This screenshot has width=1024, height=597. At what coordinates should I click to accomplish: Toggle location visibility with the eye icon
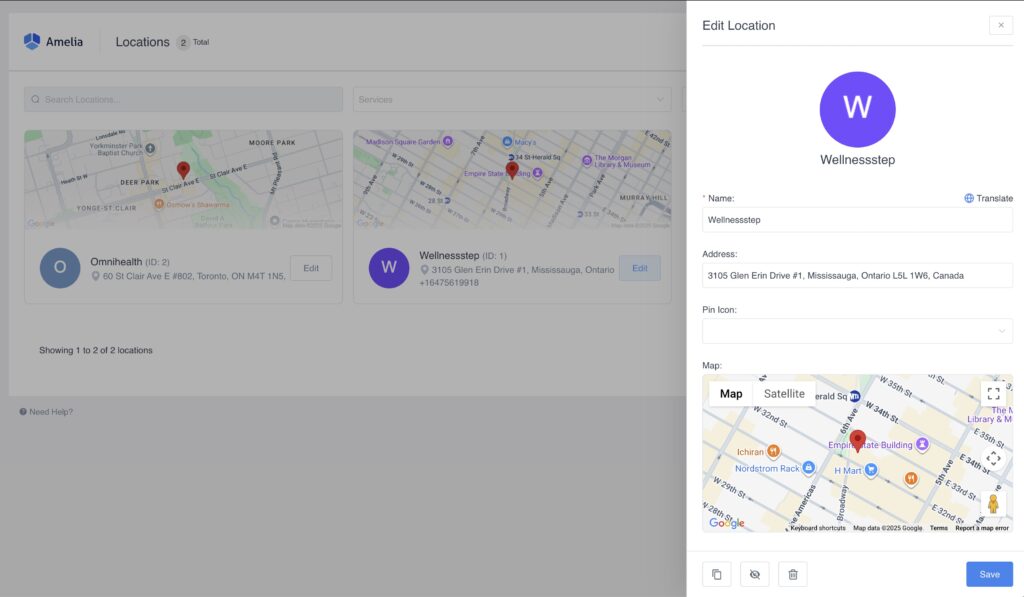755,574
